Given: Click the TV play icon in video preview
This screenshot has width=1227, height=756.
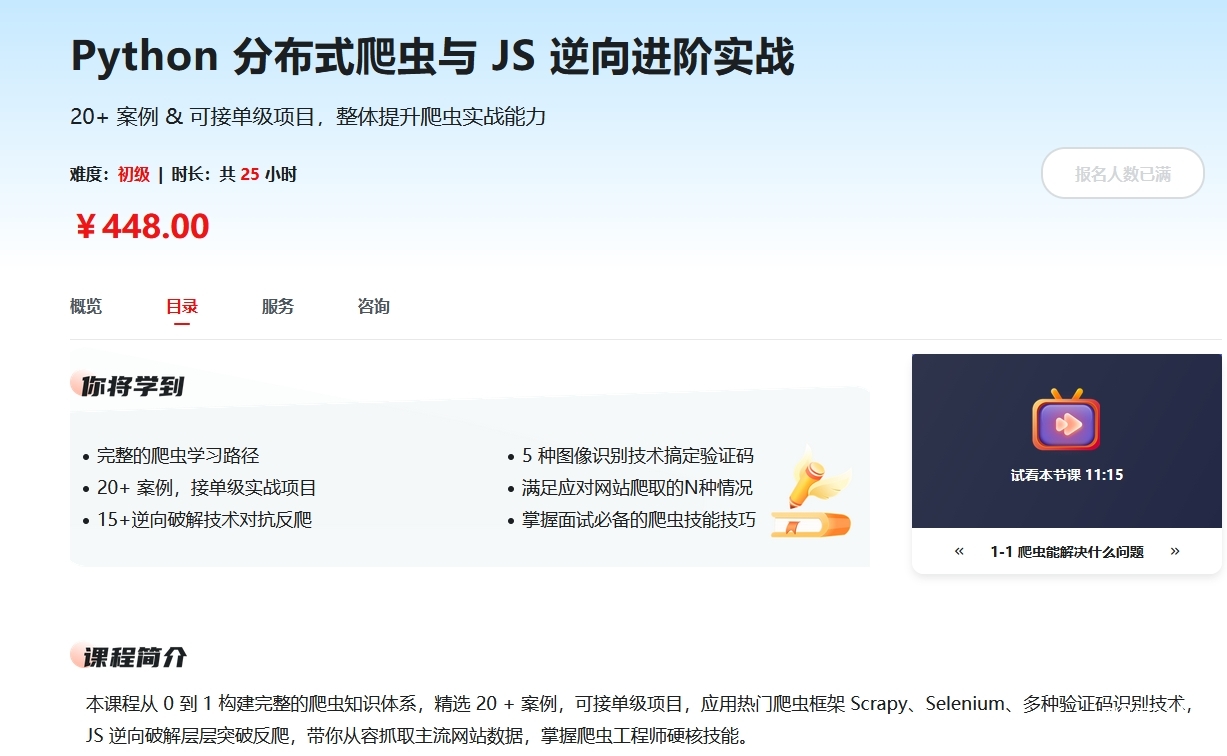Looking at the screenshot, I should tap(1066, 422).
